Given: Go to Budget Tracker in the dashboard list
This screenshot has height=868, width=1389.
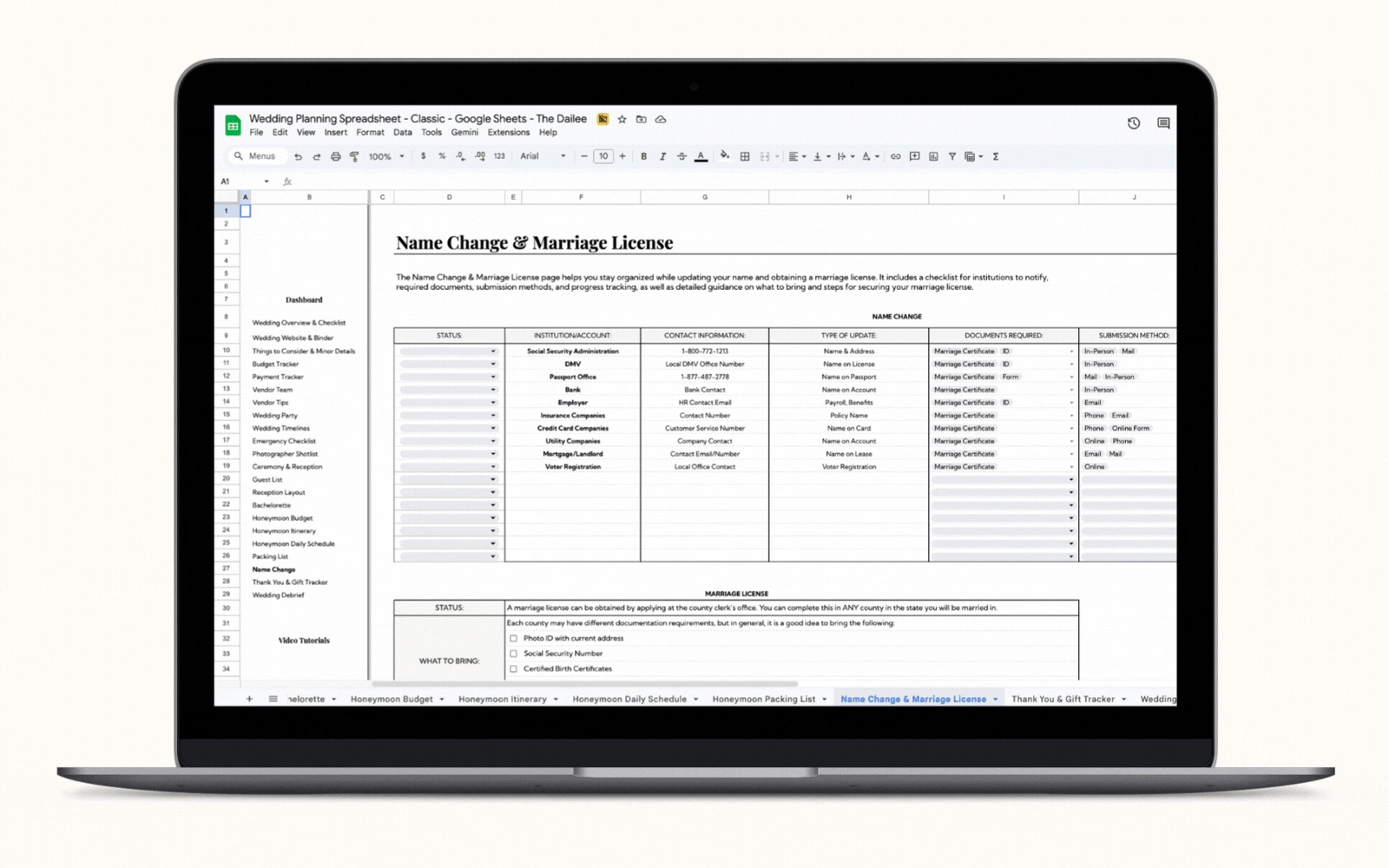Looking at the screenshot, I should [275, 365].
